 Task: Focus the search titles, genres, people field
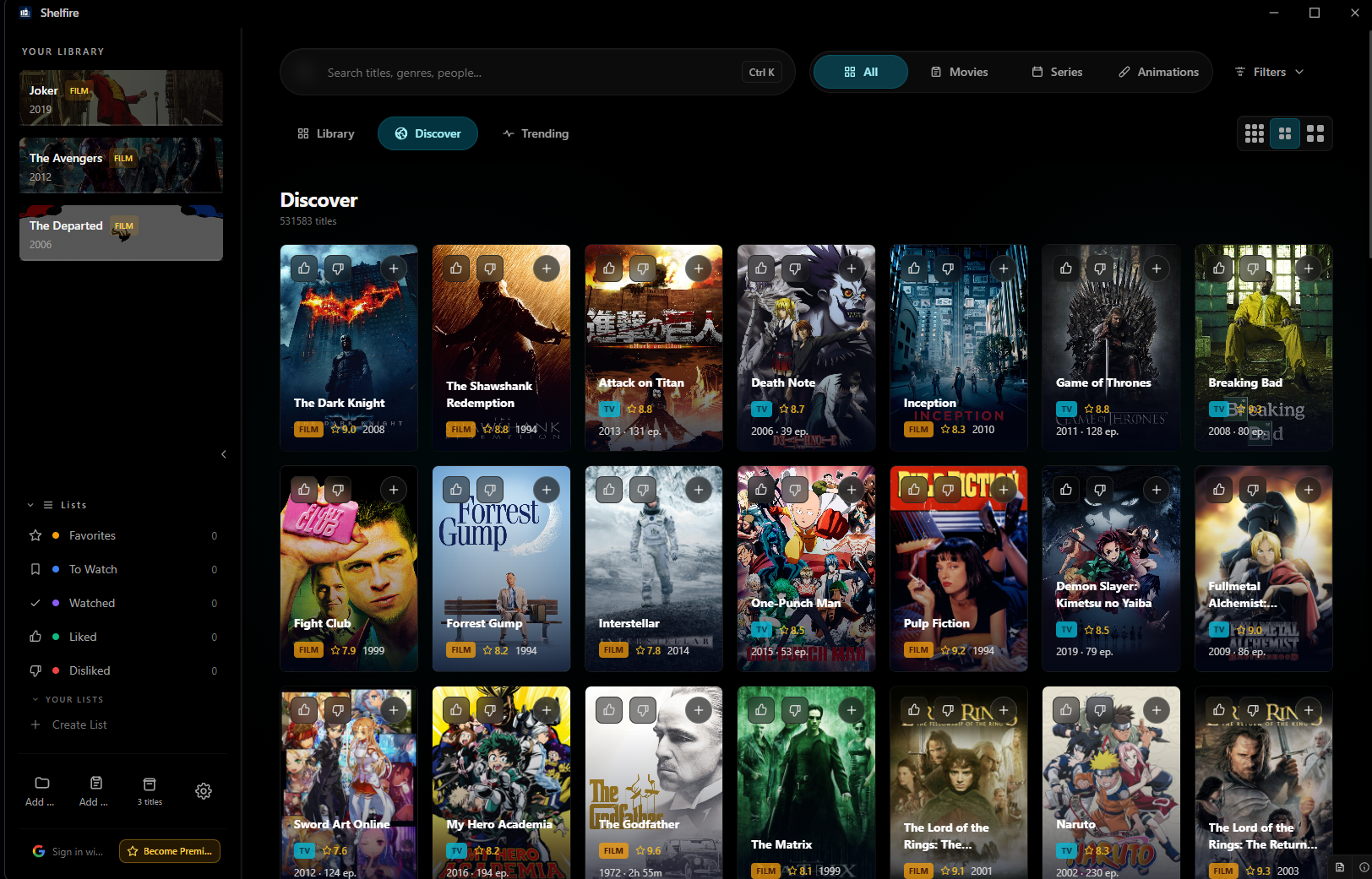(537, 73)
